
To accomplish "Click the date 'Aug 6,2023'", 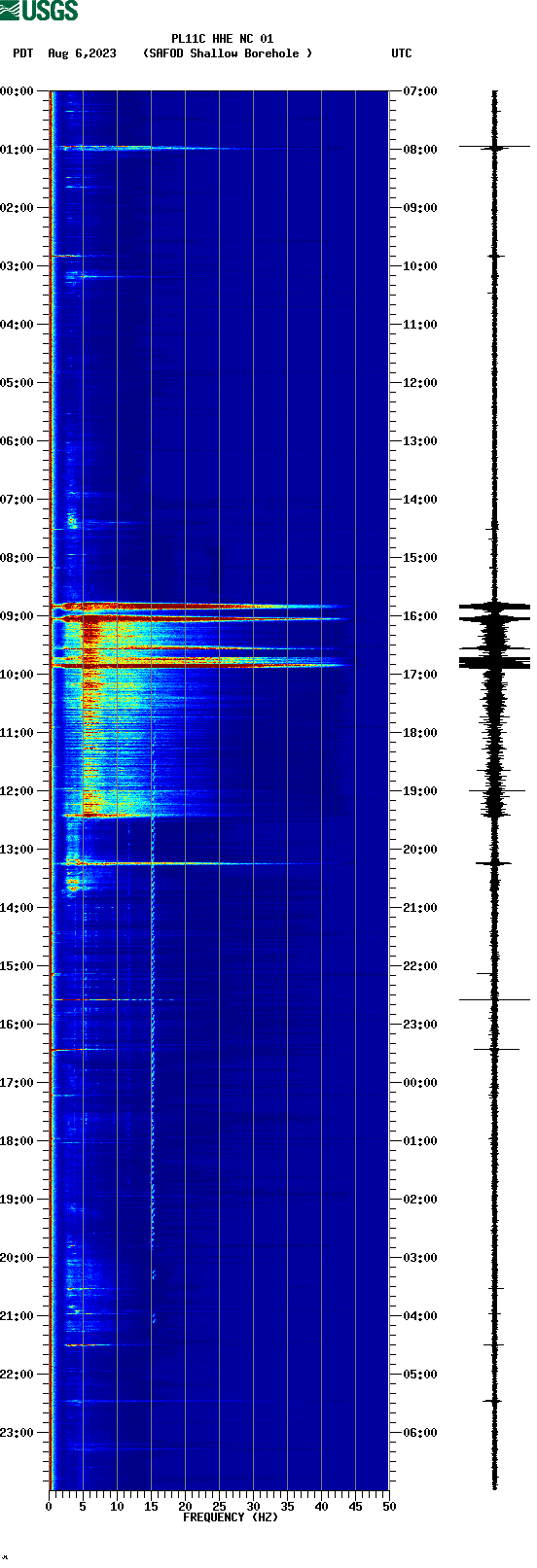I will tap(82, 53).
